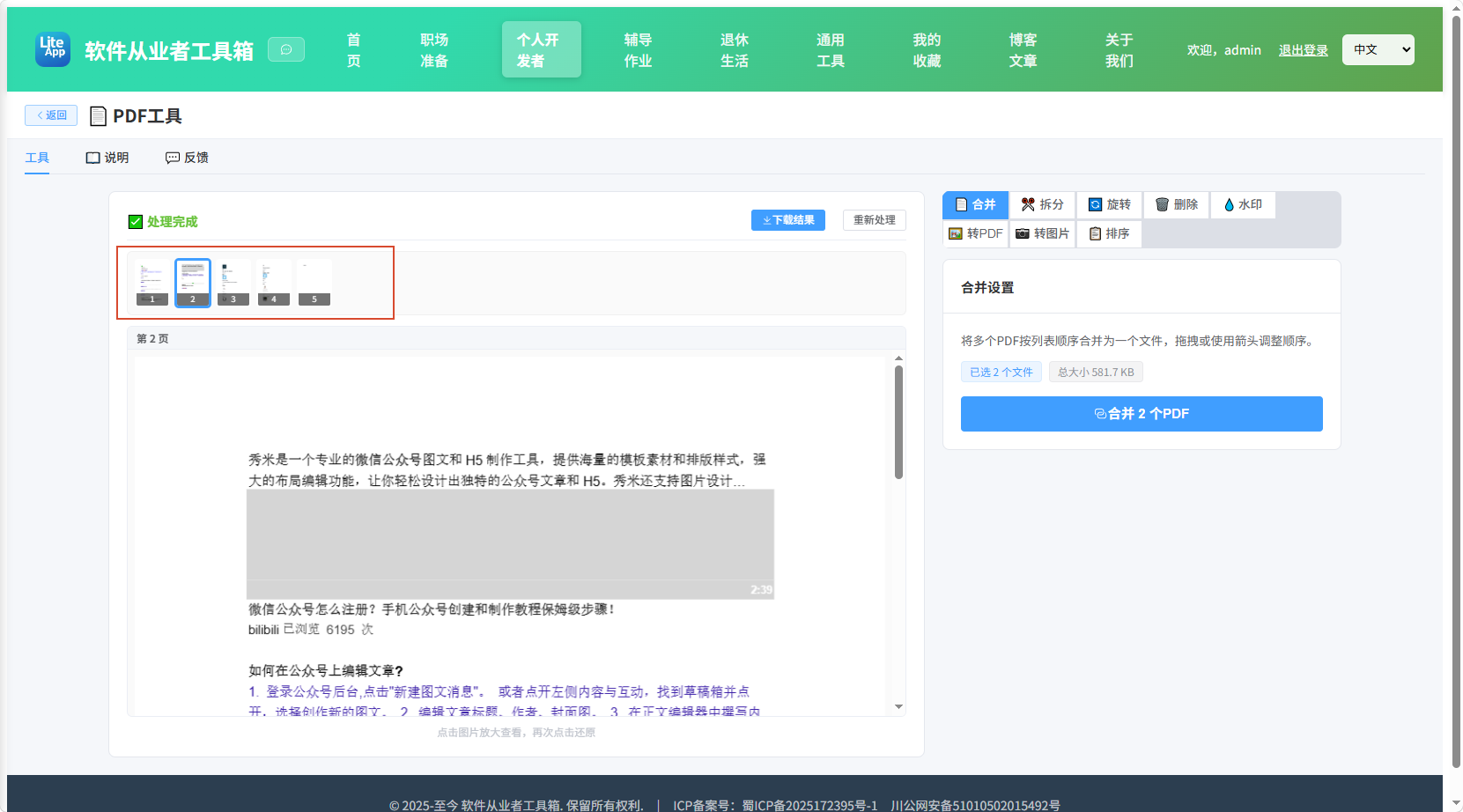Open the 中文 language dropdown
This screenshot has height=812, width=1463.
click(x=1378, y=49)
